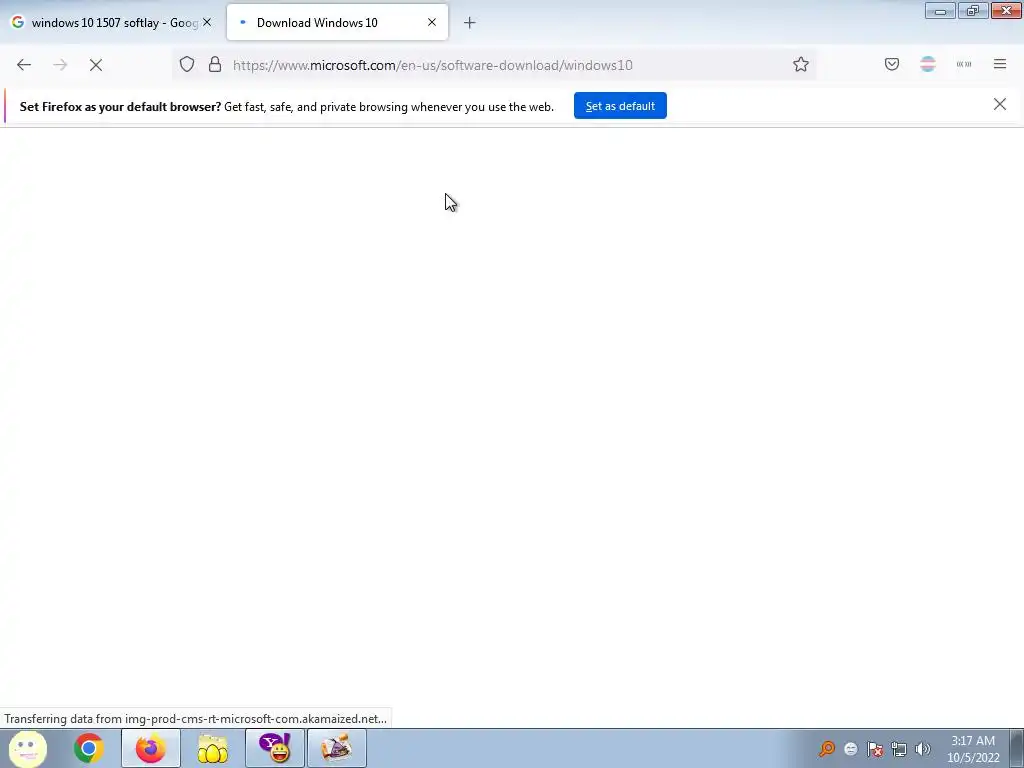Image resolution: width=1024 pixels, height=768 pixels.
Task: Minimize the Firefox window
Action: coord(940,10)
